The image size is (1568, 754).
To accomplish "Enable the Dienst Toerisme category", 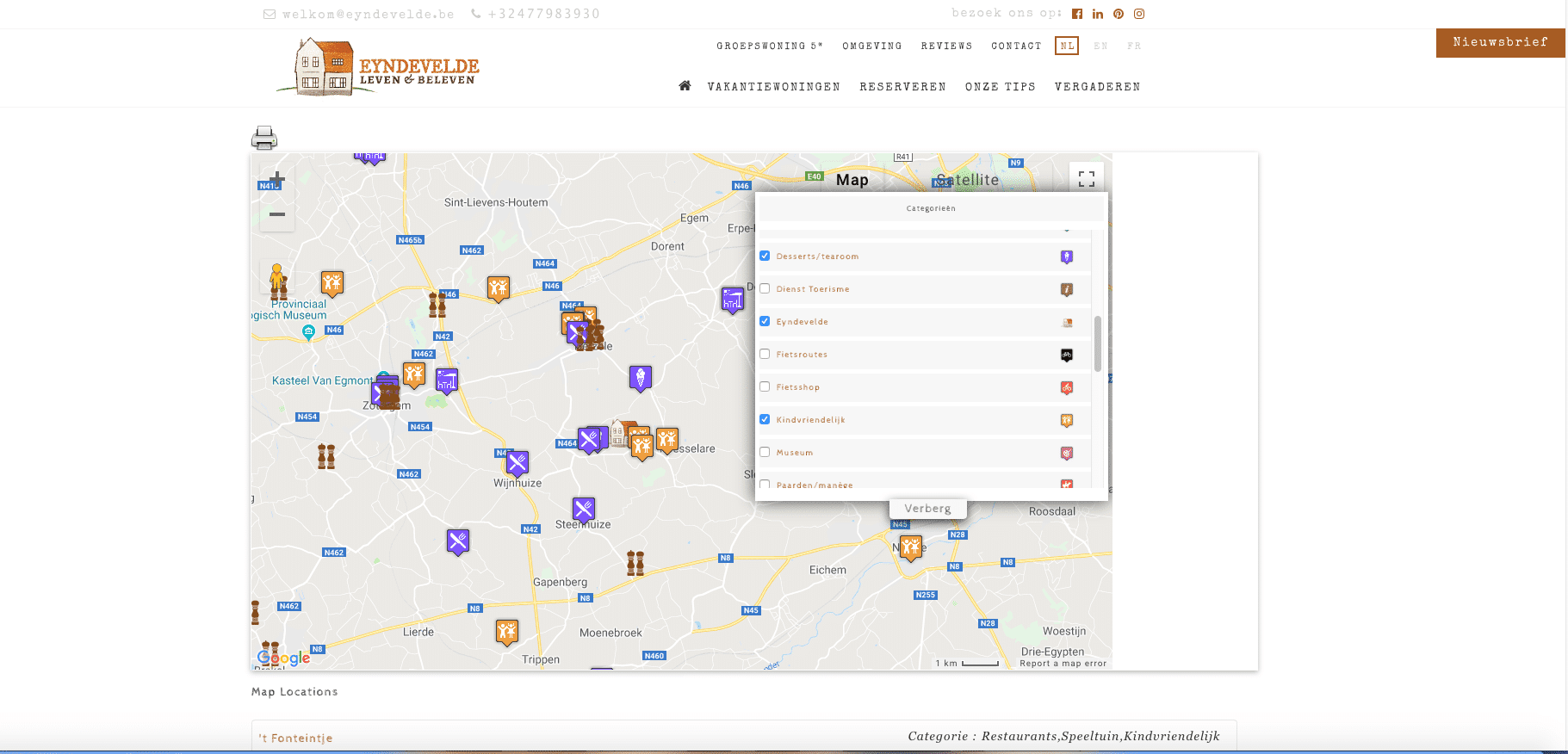I will click(765, 288).
